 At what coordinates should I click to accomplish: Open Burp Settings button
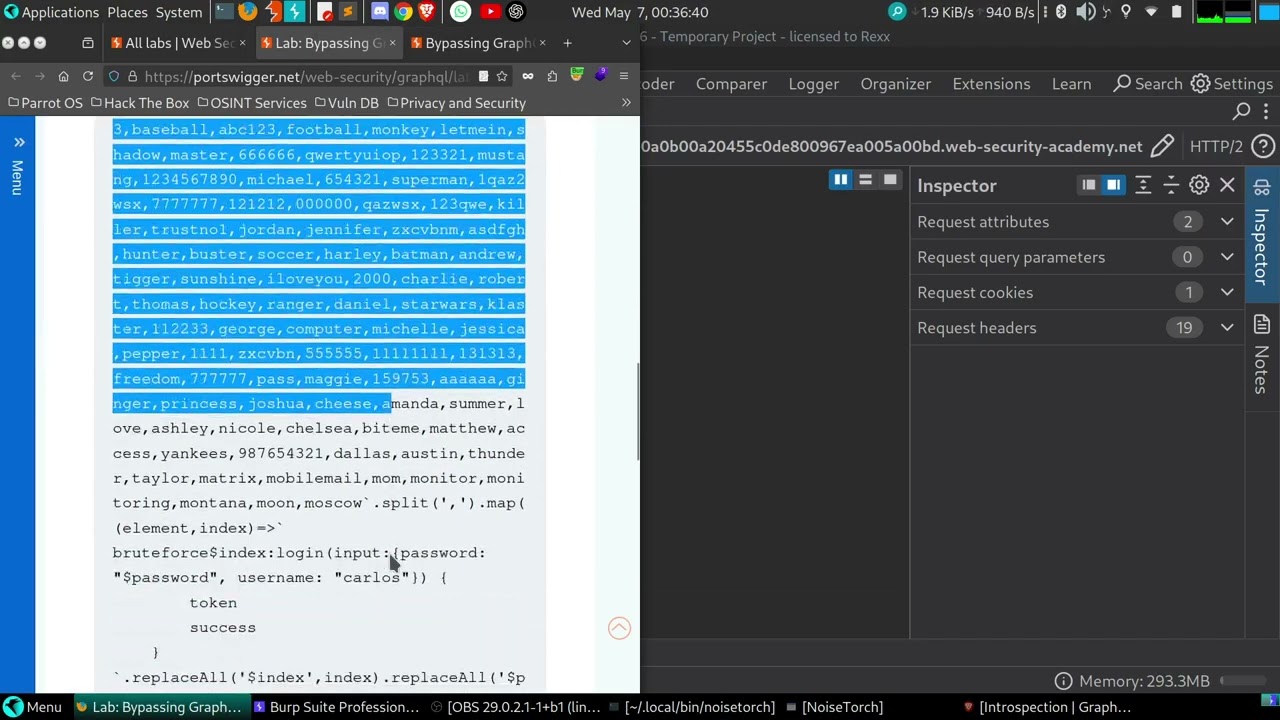click(1231, 84)
